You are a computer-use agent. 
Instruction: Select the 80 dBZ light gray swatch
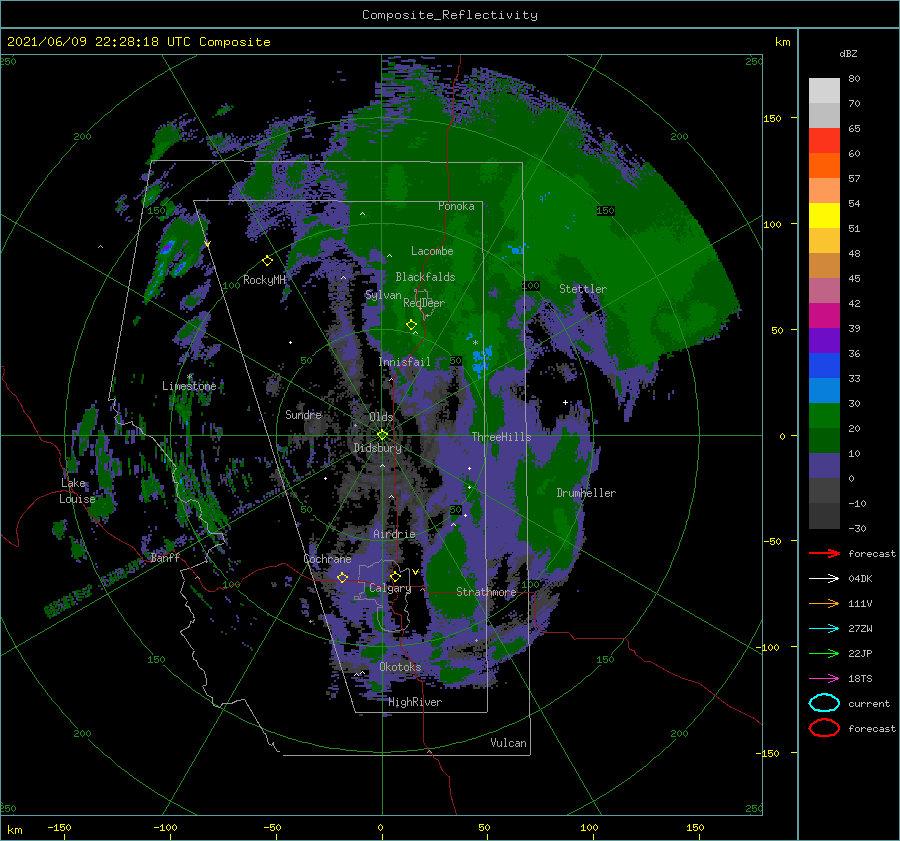pos(824,90)
